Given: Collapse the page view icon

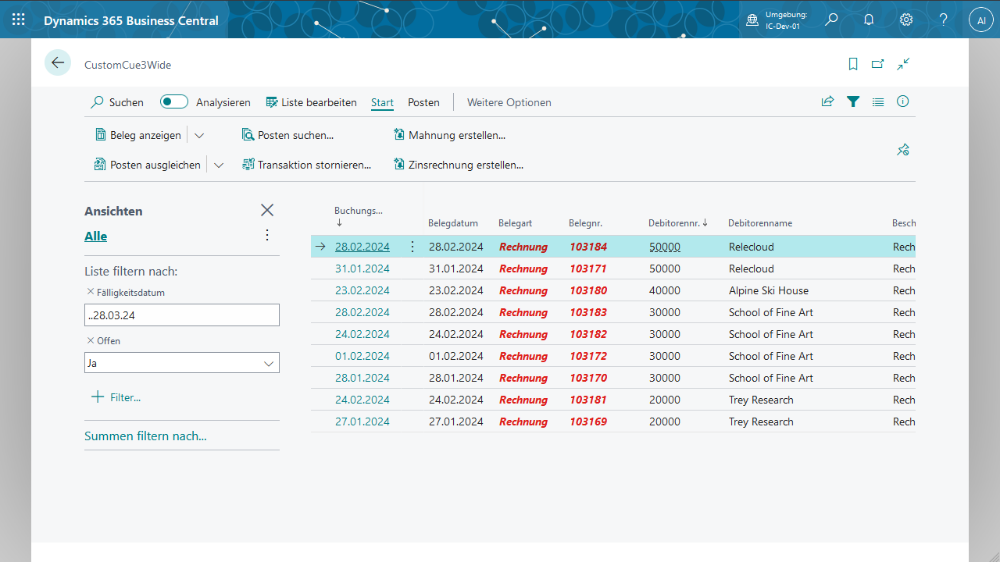Looking at the screenshot, I should [903, 64].
